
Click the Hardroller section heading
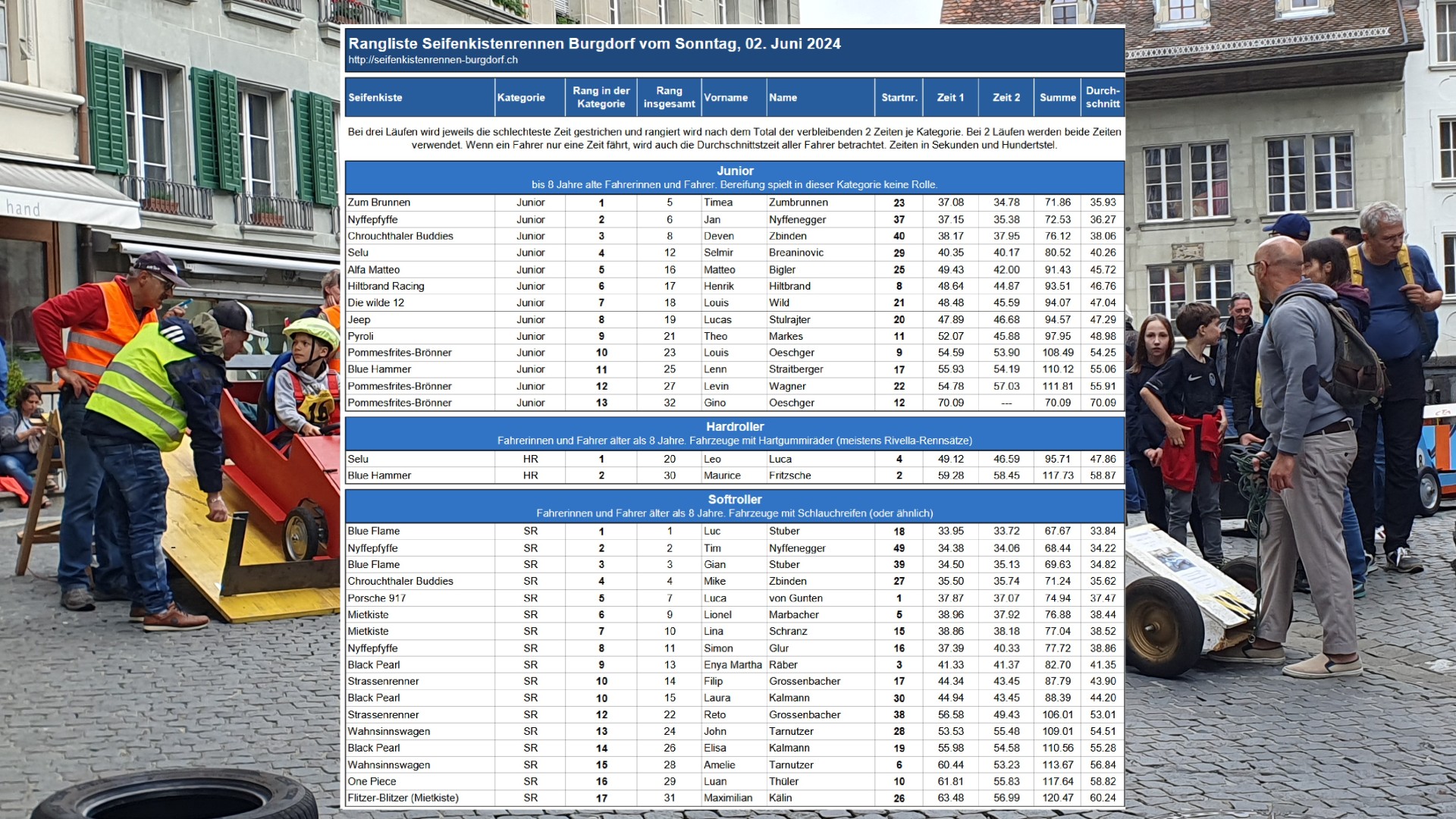tap(735, 427)
